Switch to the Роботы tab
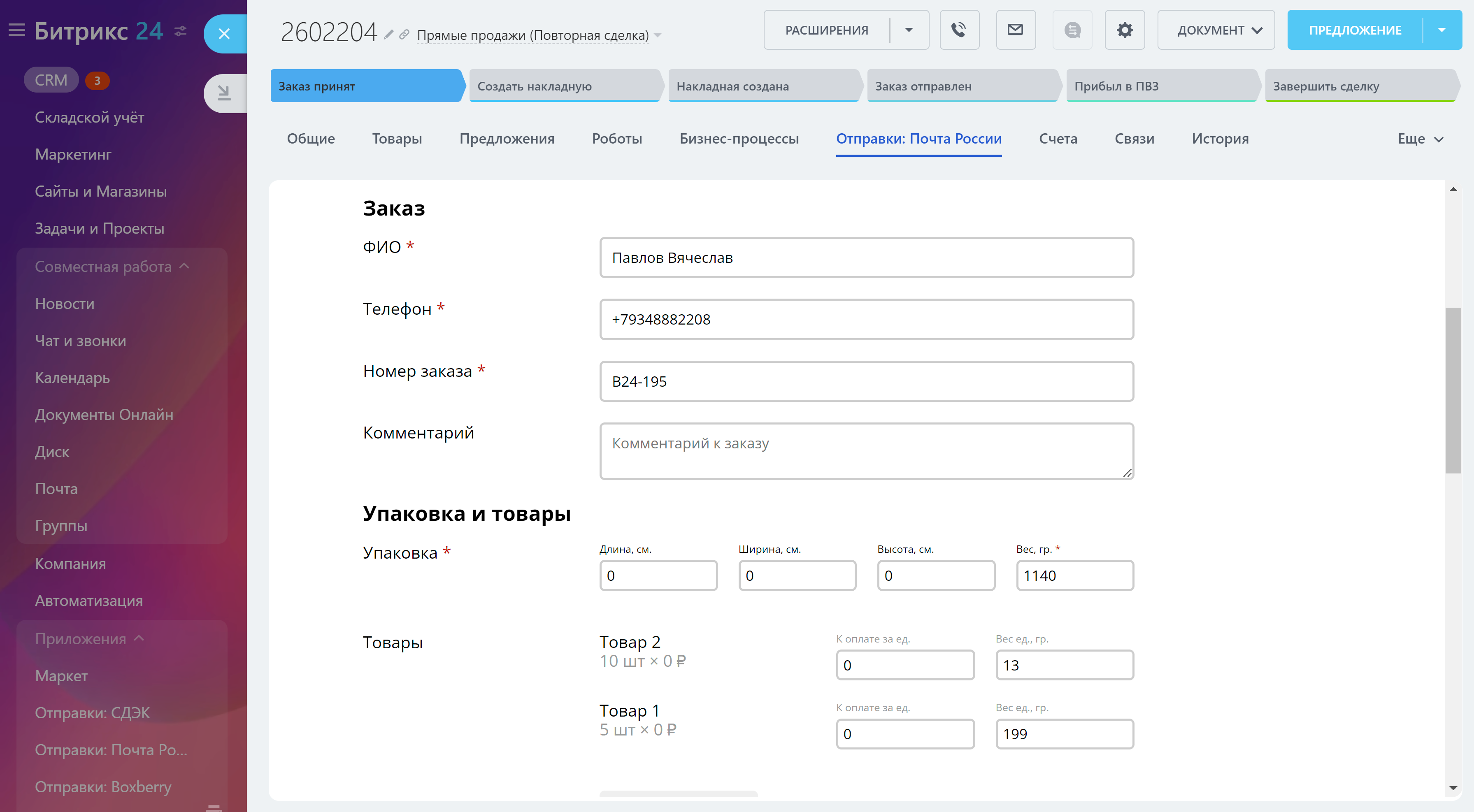The width and height of the screenshot is (1474, 812). (x=617, y=139)
